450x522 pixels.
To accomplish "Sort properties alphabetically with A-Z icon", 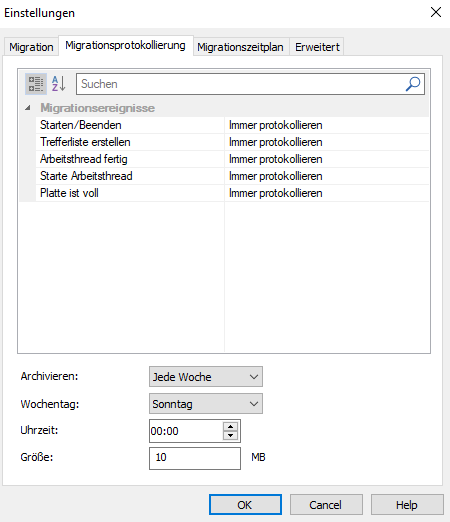I will (59, 84).
